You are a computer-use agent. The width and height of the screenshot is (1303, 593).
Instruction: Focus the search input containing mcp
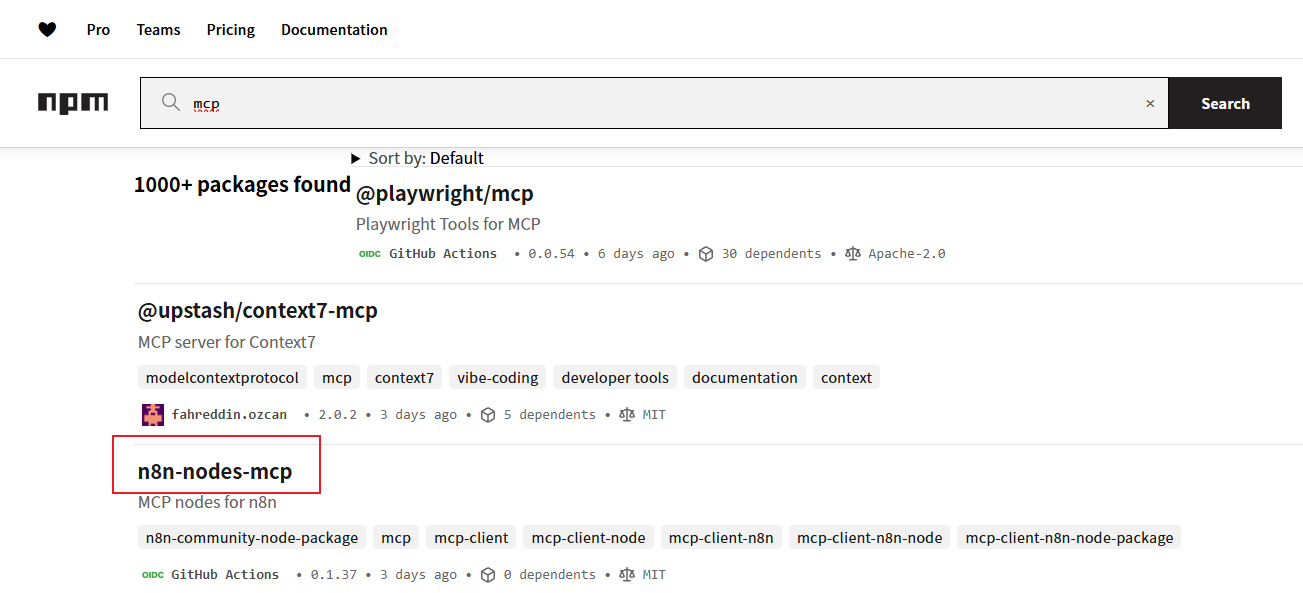click(654, 103)
